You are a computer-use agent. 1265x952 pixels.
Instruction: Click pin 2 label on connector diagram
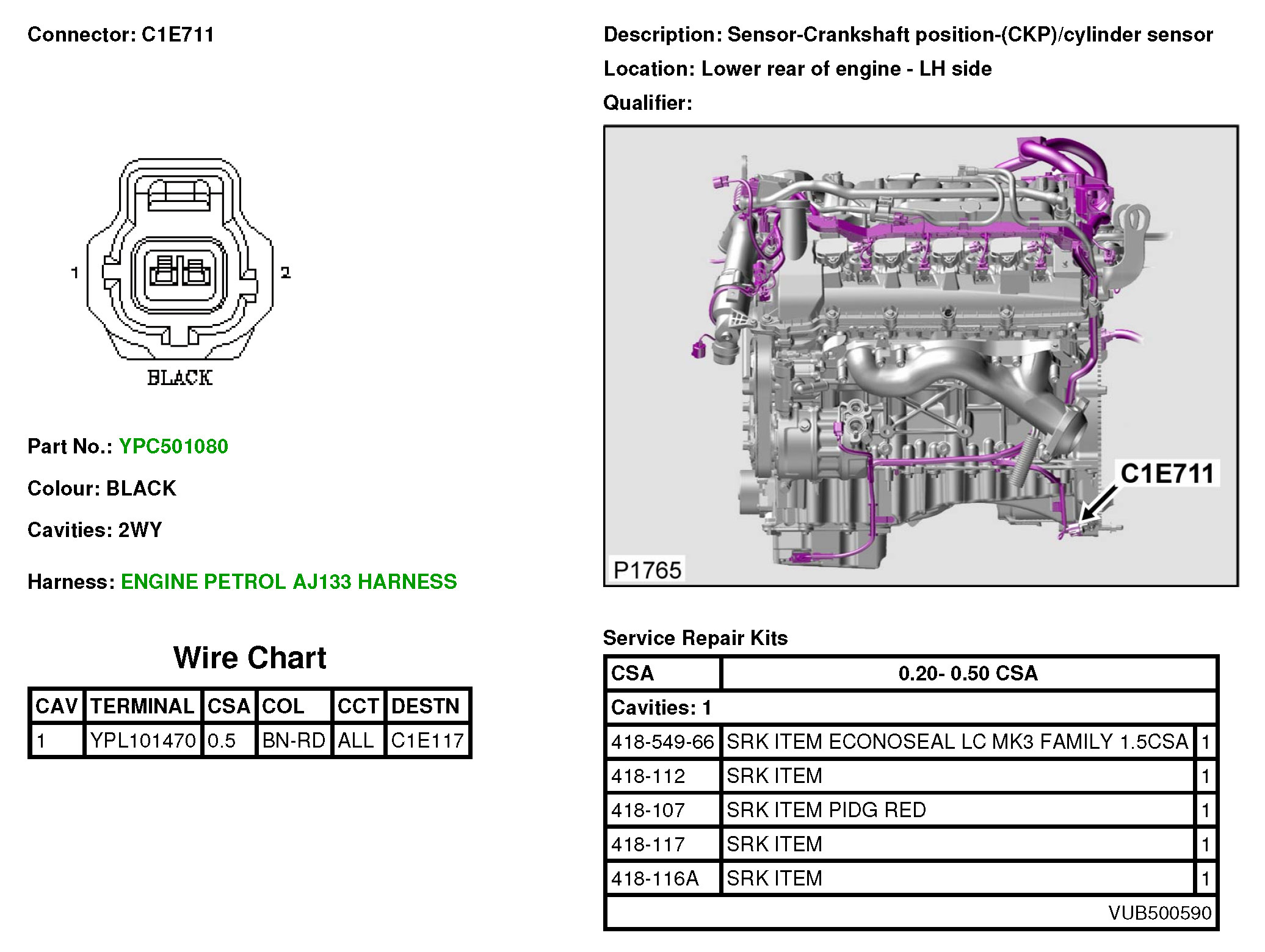[x=285, y=272]
